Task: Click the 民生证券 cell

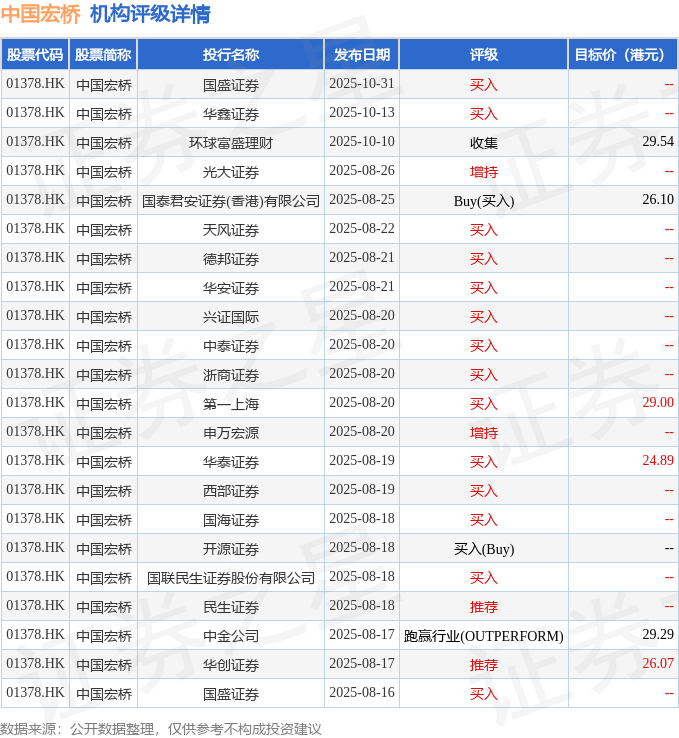Action: point(231,607)
